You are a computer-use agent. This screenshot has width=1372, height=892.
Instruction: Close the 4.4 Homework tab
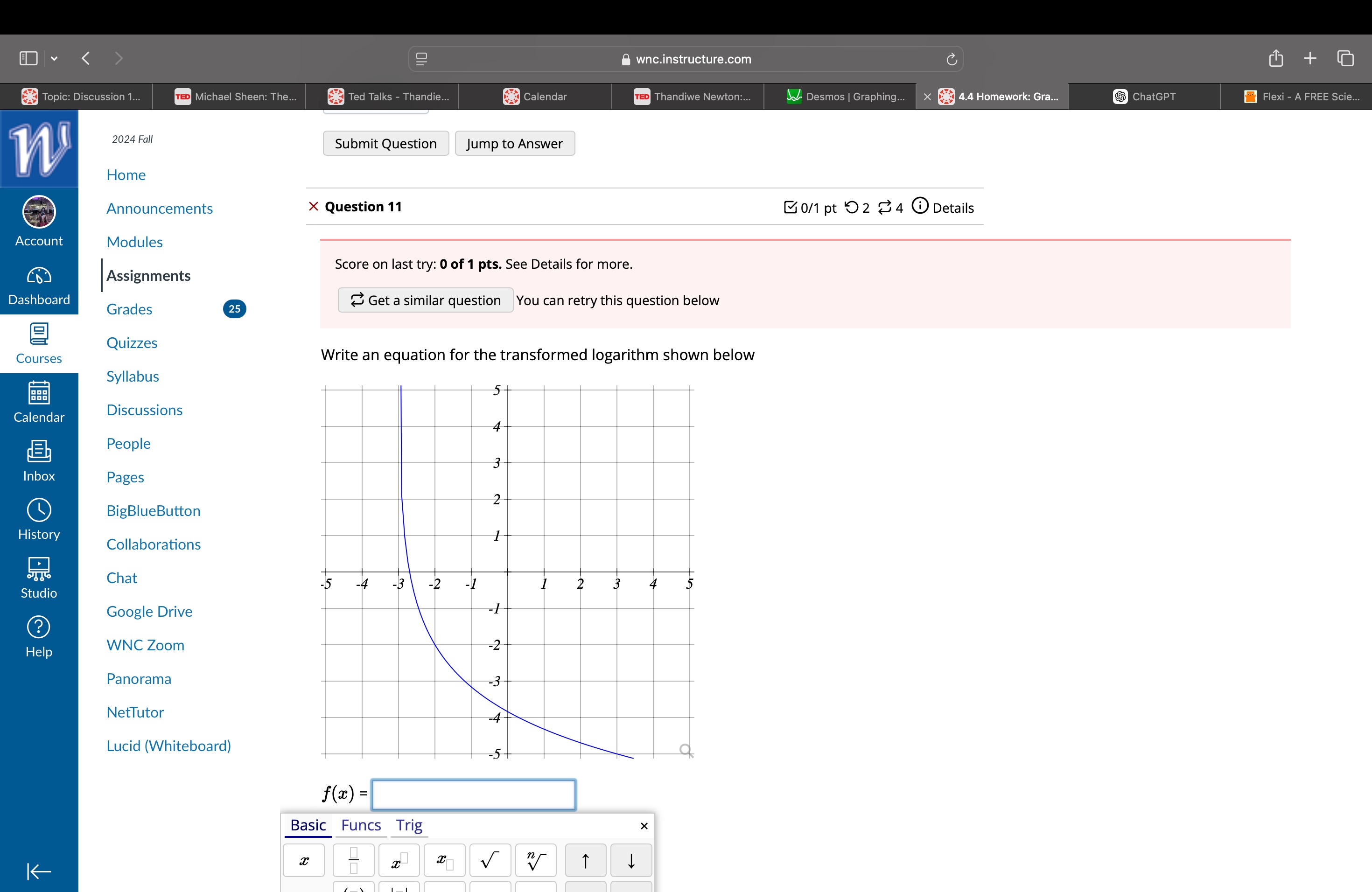(927, 97)
